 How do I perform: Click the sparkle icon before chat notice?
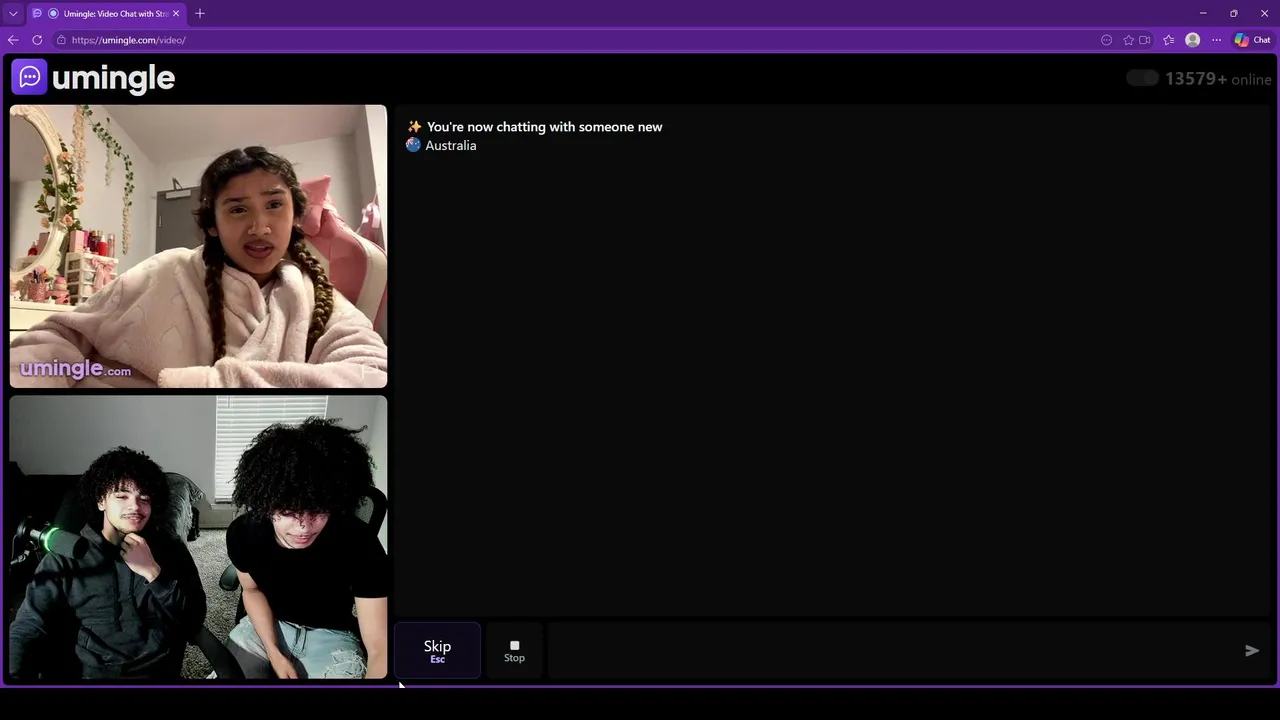tap(414, 127)
